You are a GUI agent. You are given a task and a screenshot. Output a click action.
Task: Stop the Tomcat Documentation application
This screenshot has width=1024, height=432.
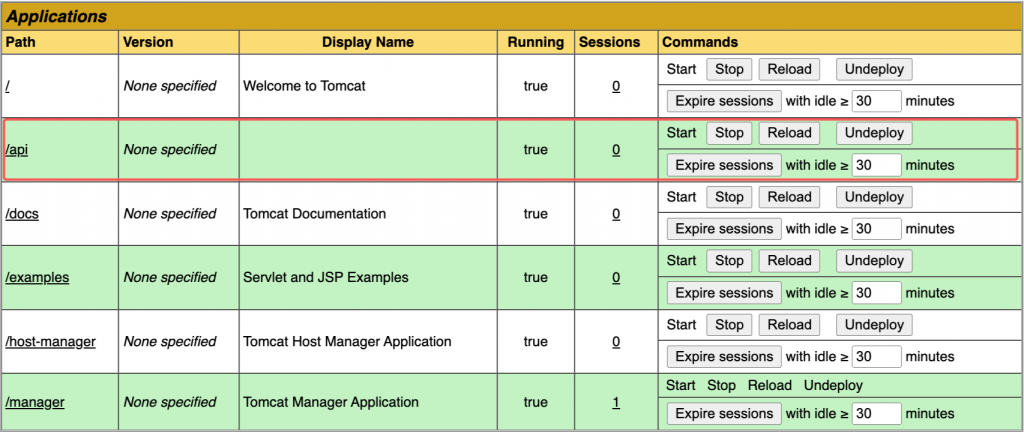729,197
